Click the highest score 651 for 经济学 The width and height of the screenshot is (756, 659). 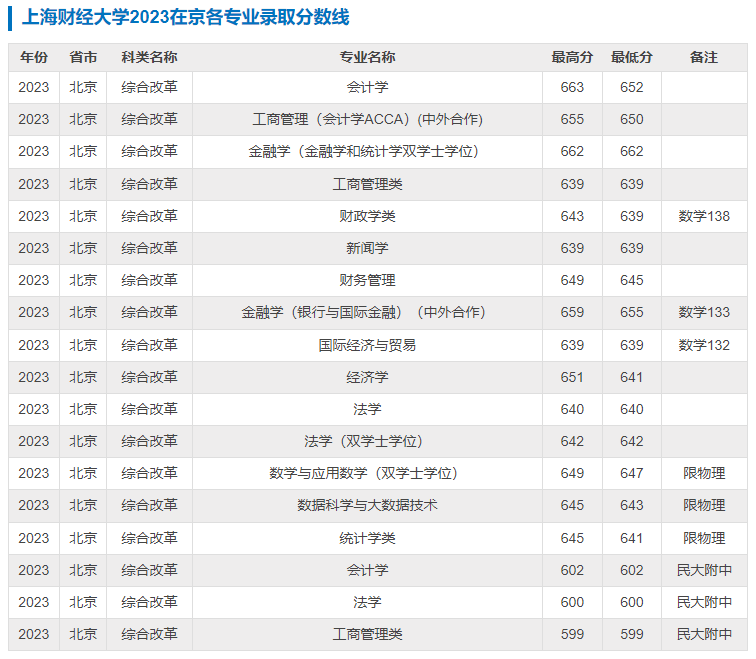[x=572, y=377]
